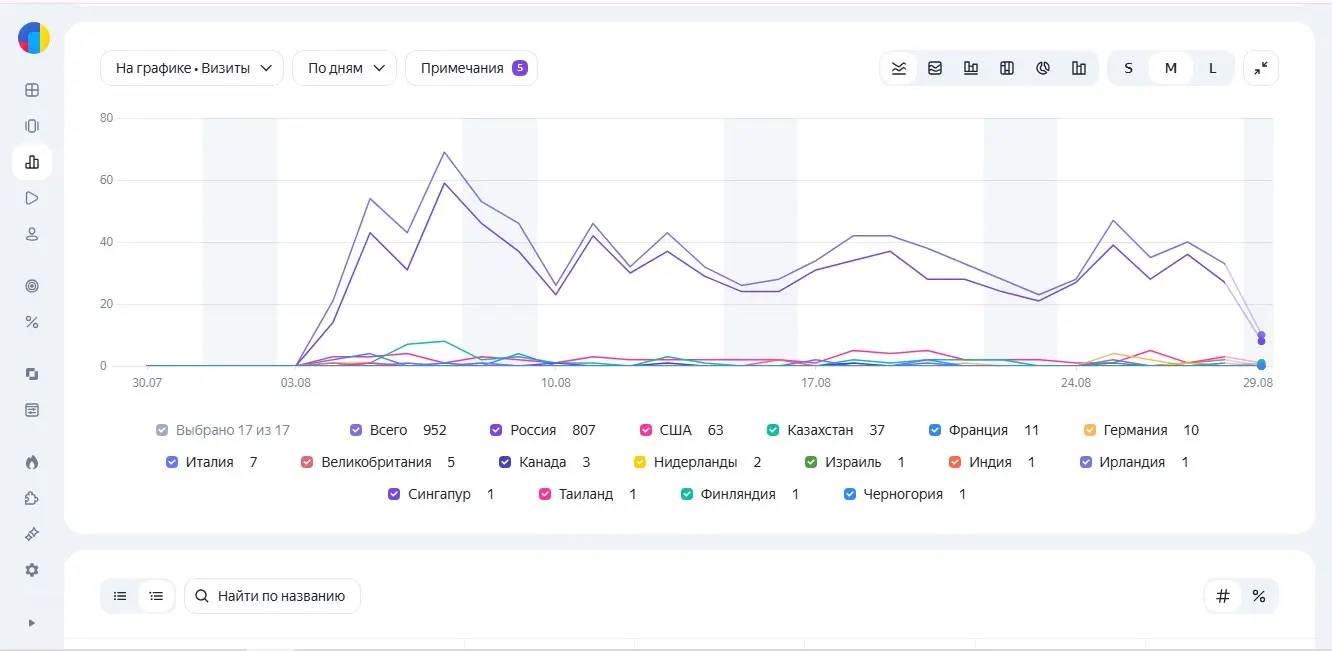Click the 10.08 date axis label

(555, 383)
